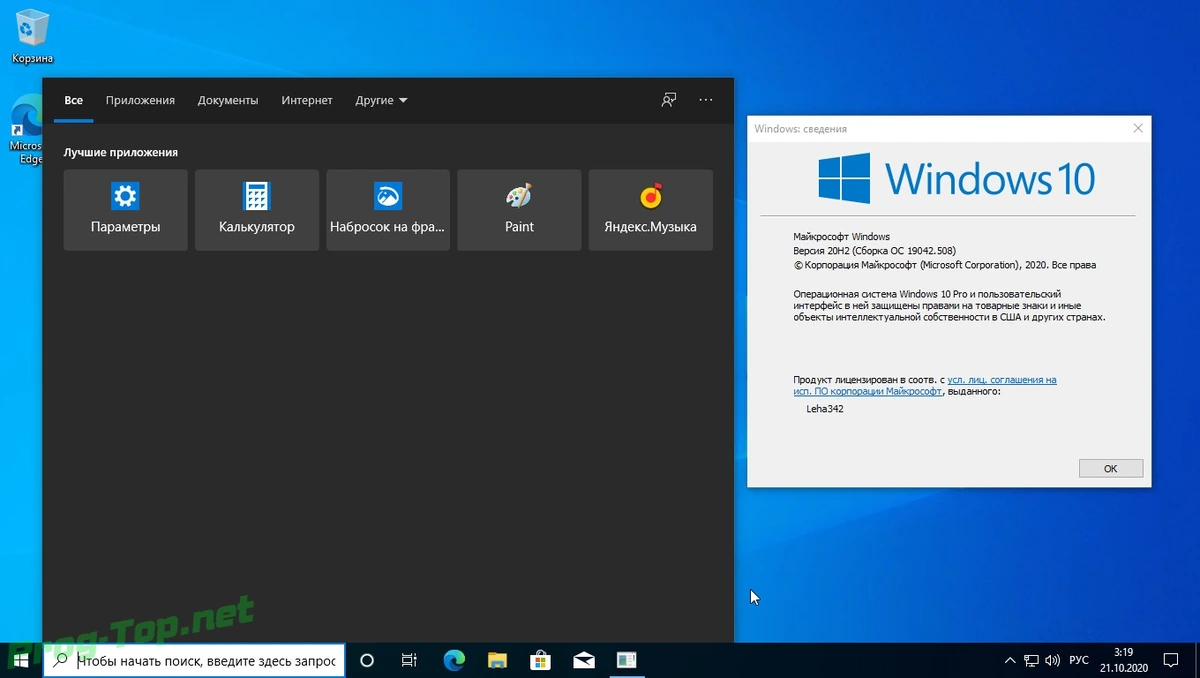Open the Яндекс.Музыка app tile
1200x678 pixels.
[650, 210]
